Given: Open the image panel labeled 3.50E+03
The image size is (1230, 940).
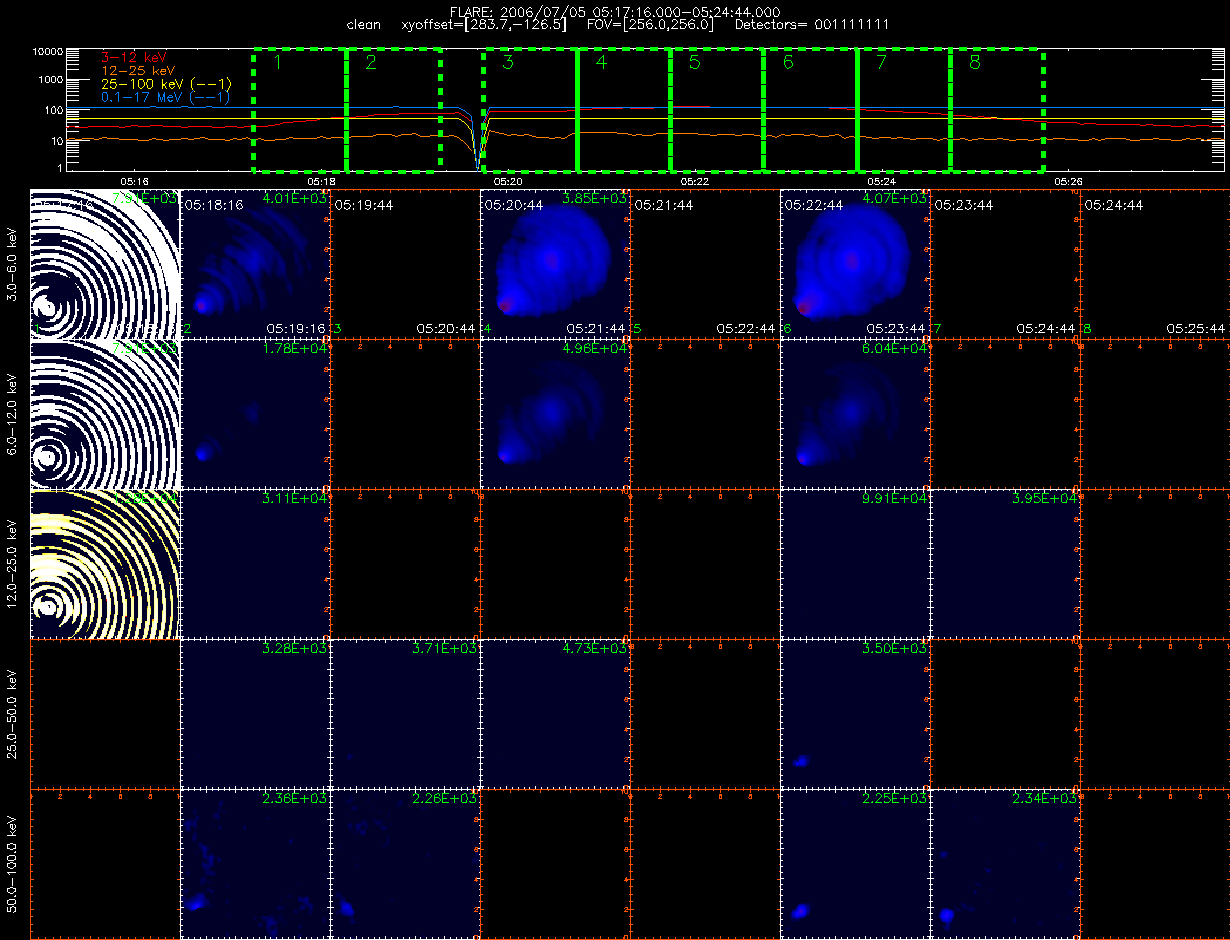Looking at the screenshot, I should 855,714.
